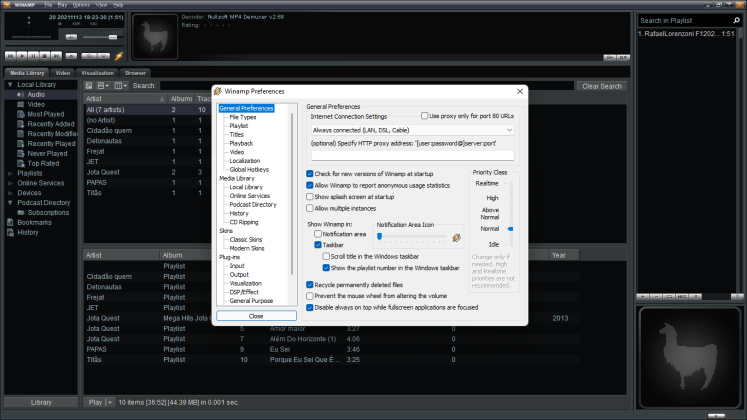
Task: Open the Options menu
Action: click(81, 5)
